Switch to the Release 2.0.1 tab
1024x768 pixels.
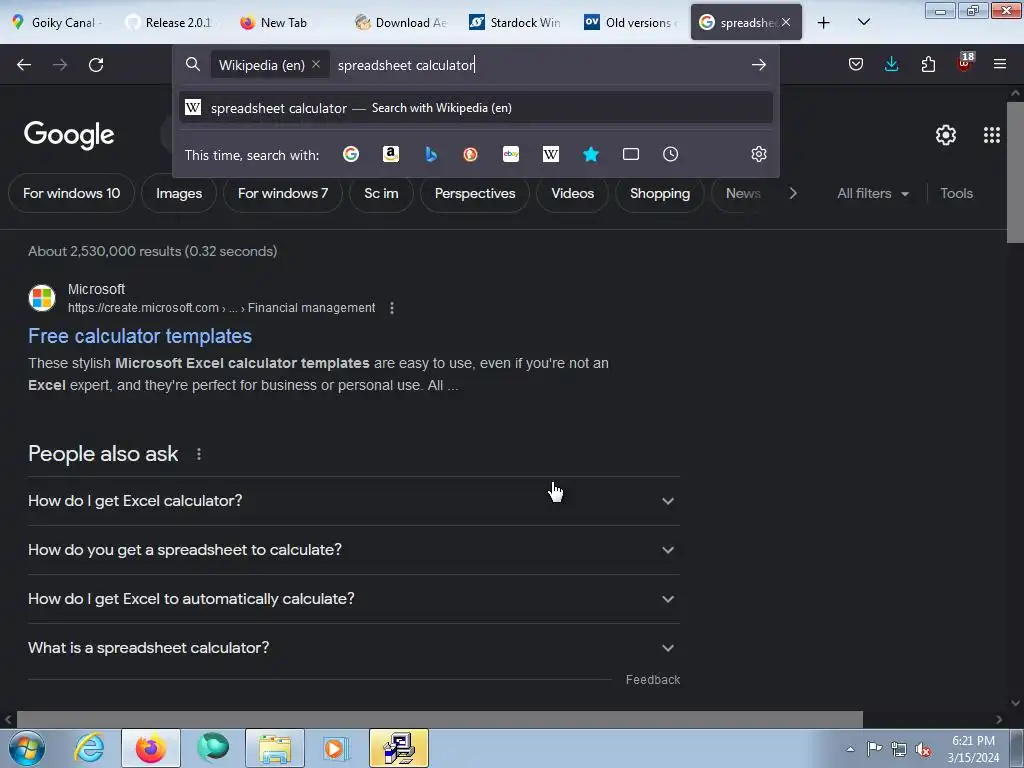[171, 22]
